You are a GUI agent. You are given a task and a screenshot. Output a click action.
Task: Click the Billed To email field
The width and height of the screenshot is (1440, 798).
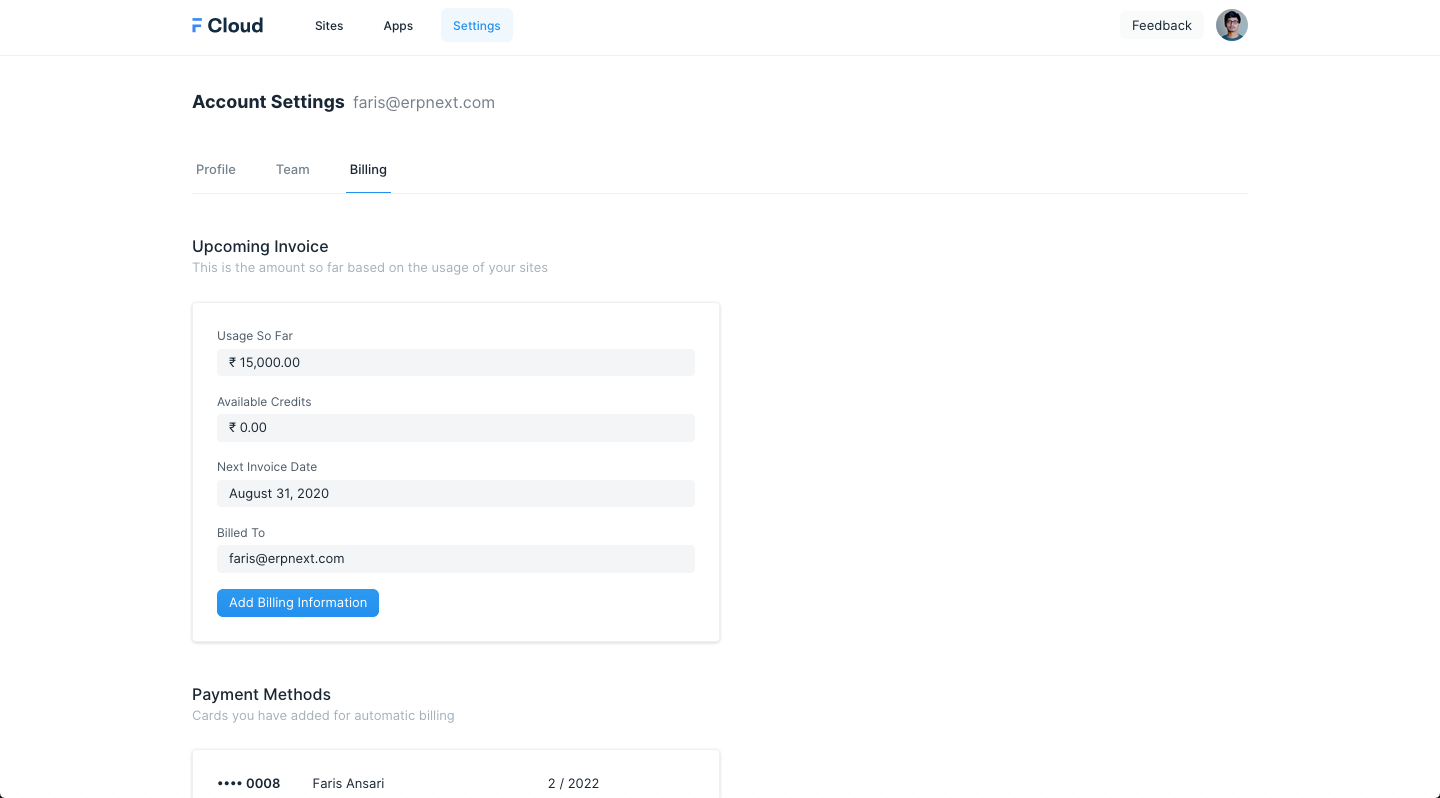point(455,559)
